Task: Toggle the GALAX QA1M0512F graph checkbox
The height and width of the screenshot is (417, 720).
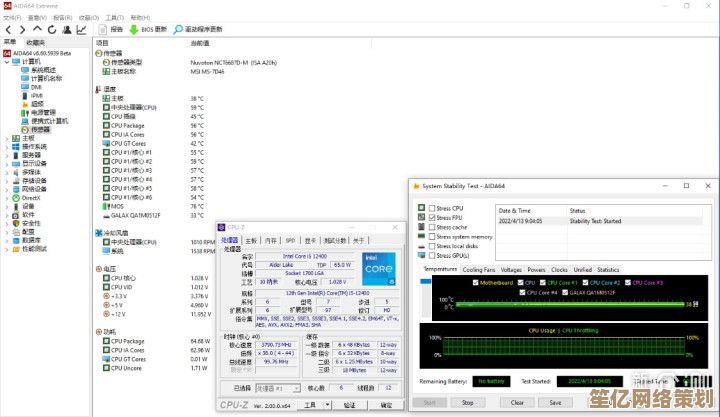Action: point(565,293)
